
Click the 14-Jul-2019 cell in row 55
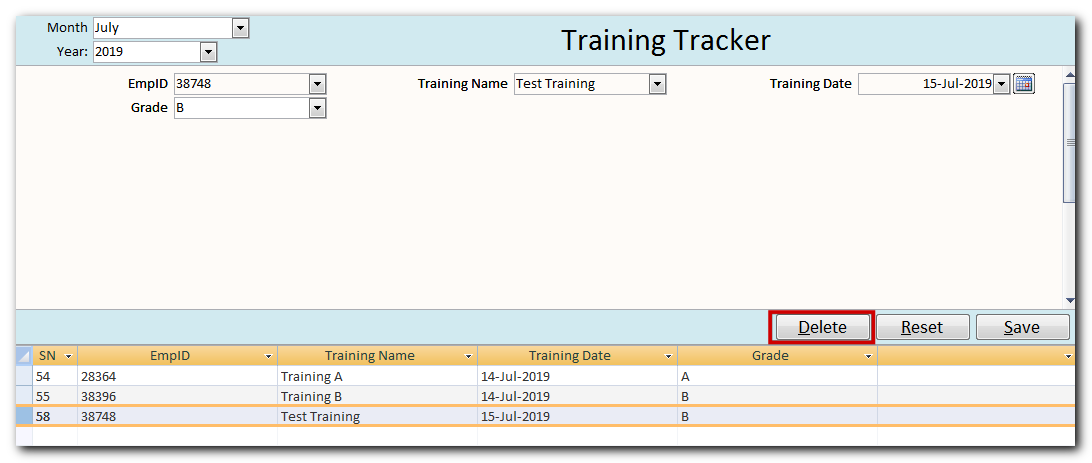pos(577,397)
